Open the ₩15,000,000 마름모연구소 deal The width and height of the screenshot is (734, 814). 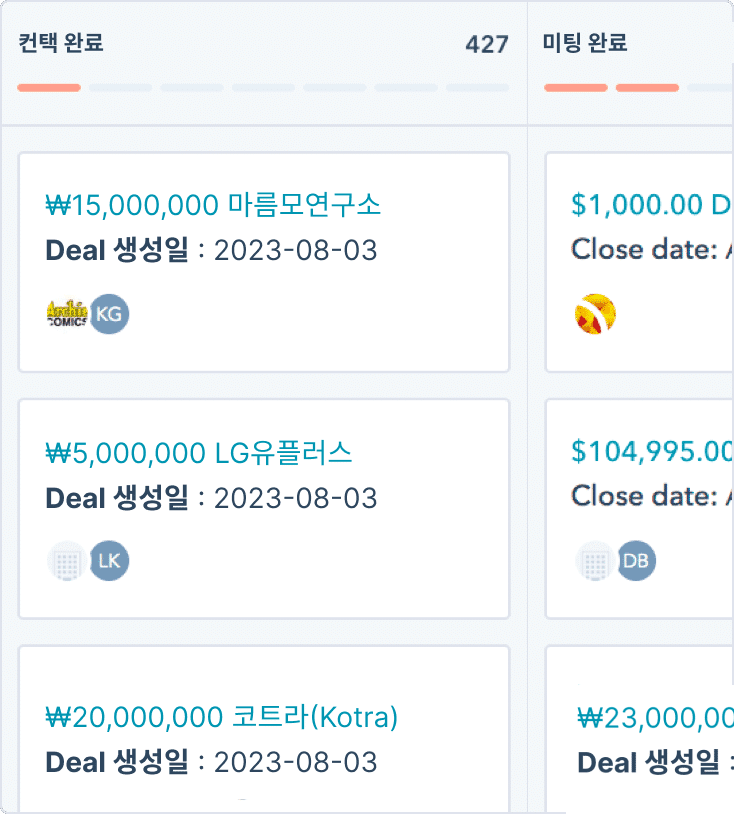213,205
